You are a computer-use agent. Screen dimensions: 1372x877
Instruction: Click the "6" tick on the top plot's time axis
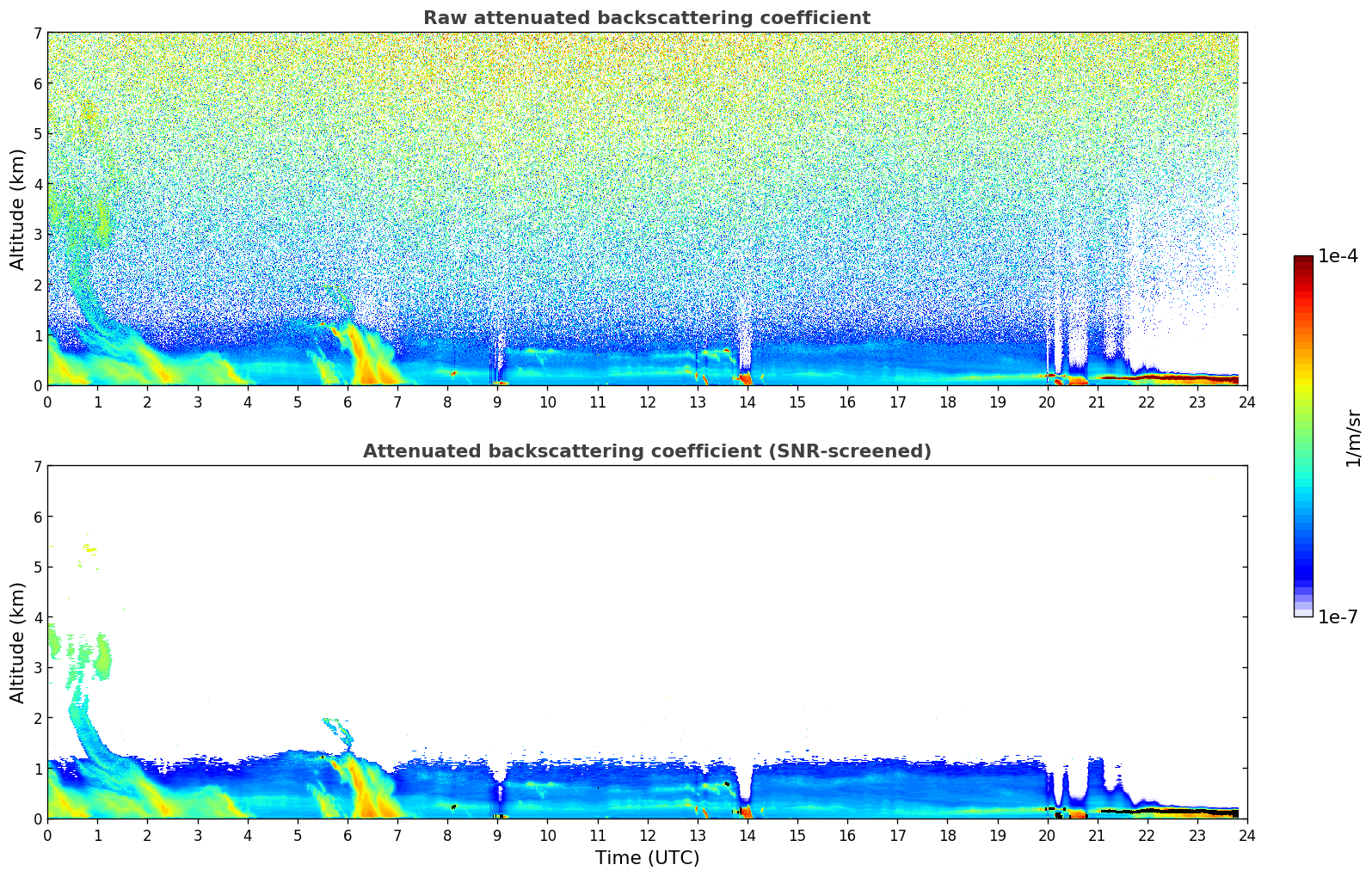[x=348, y=402]
